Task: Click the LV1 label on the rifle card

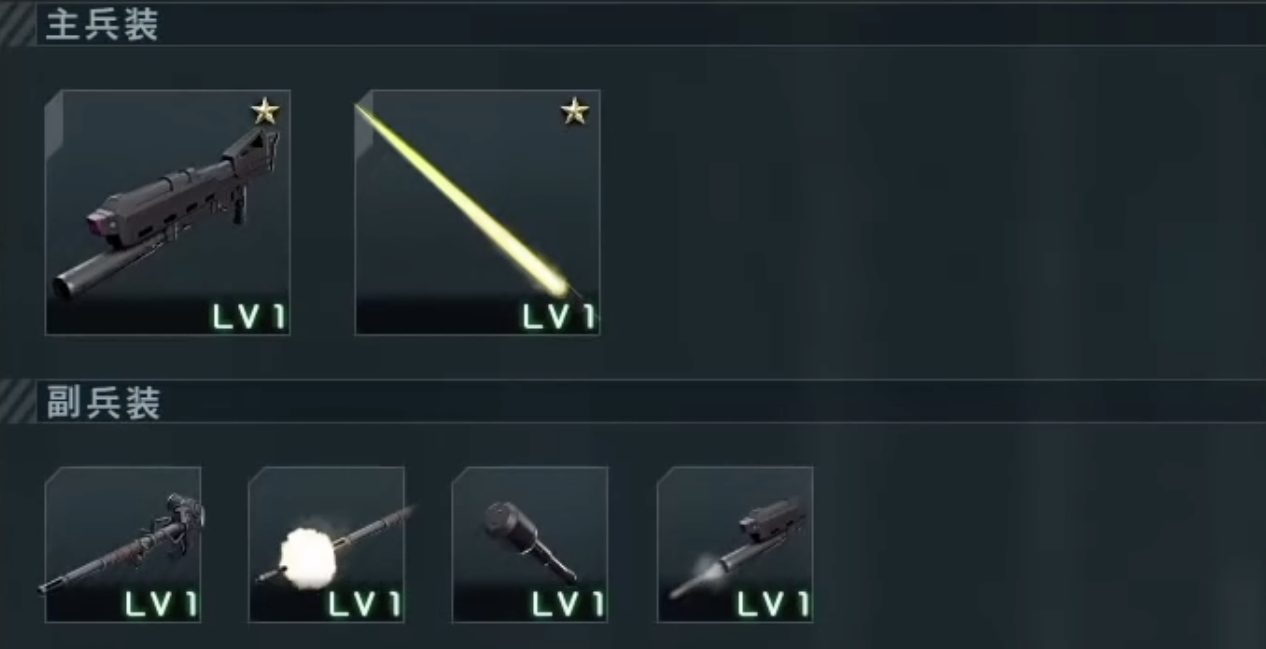Action: coord(249,317)
